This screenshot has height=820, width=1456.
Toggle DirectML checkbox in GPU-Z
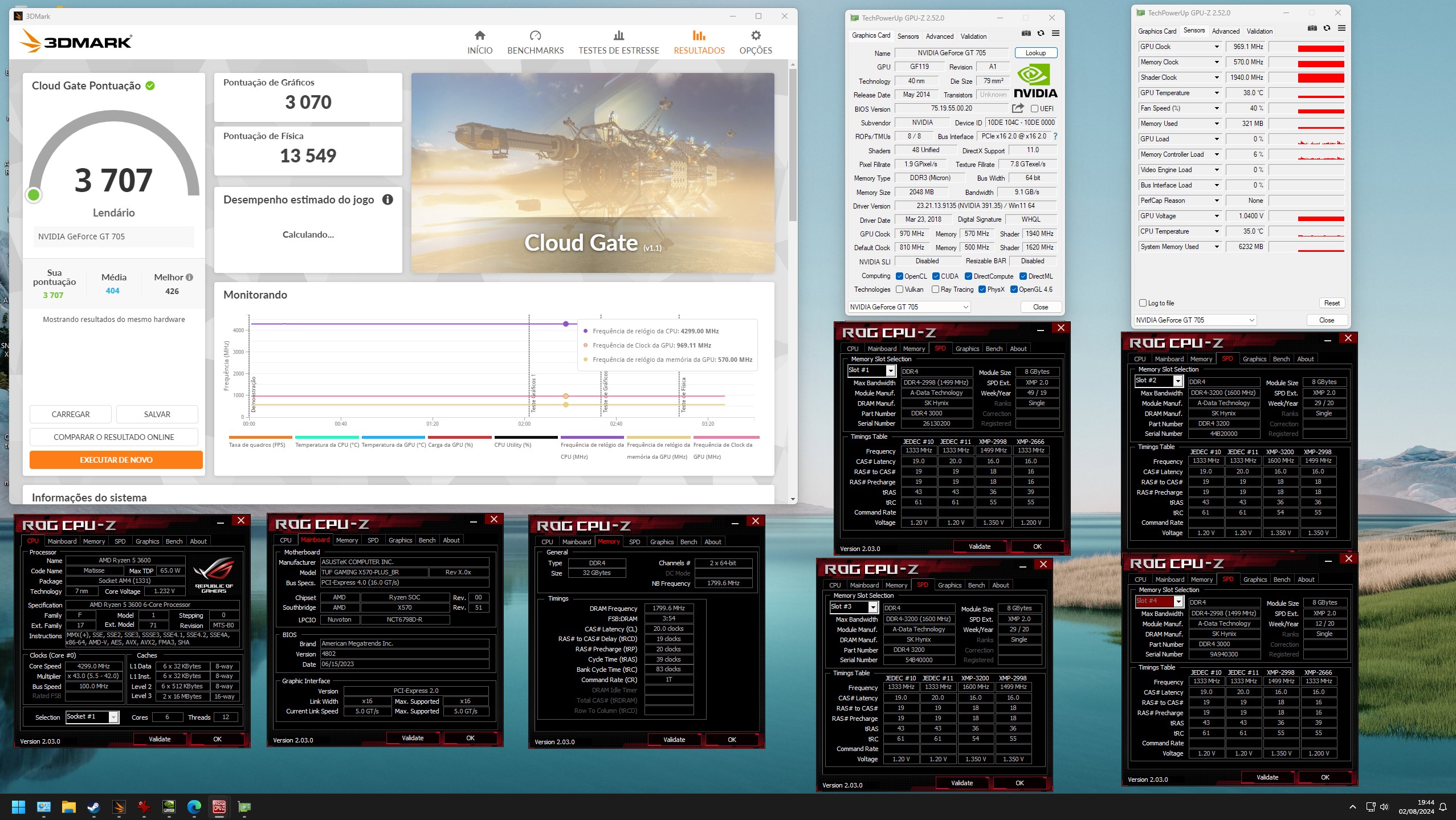pos(1023,276)
